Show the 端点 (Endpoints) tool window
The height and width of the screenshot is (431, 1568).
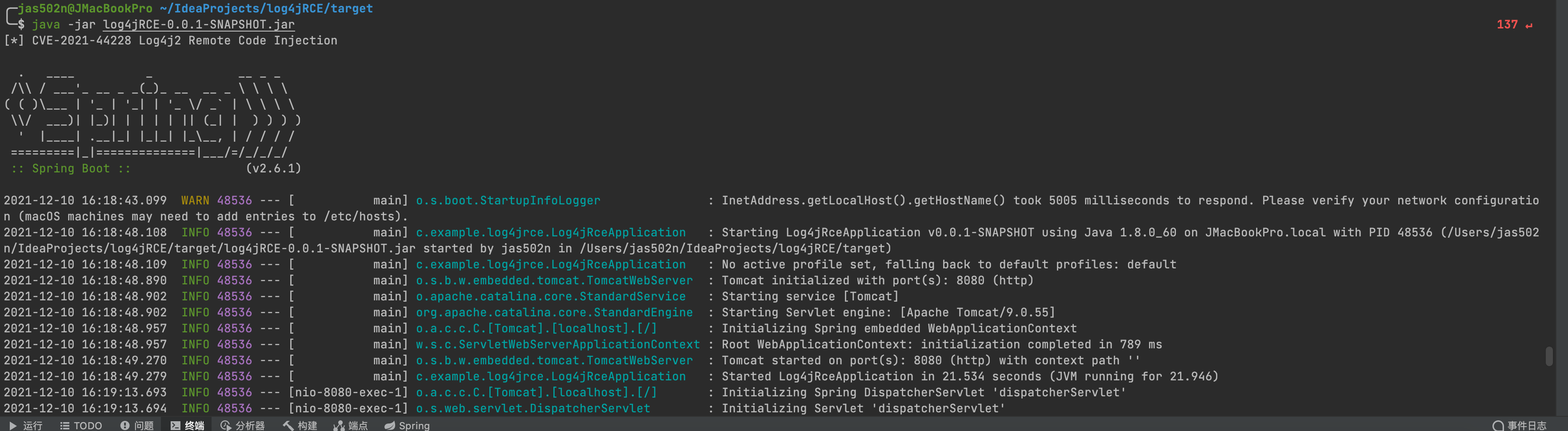pos(351,425)
